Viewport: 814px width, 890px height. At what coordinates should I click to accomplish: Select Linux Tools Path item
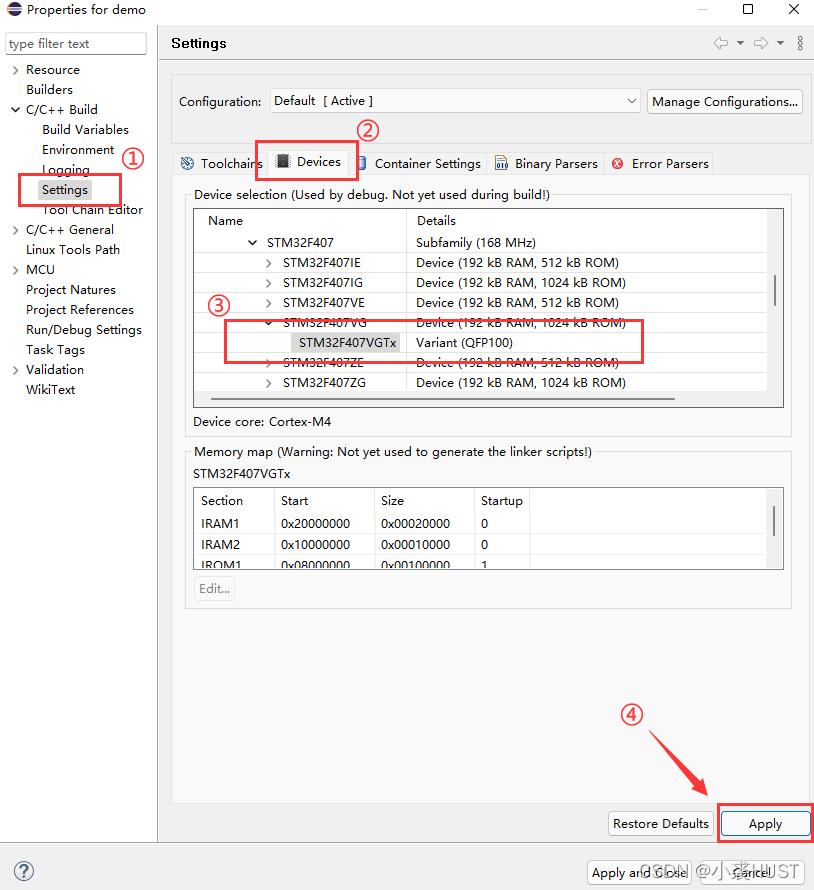(x=73, y=250)
